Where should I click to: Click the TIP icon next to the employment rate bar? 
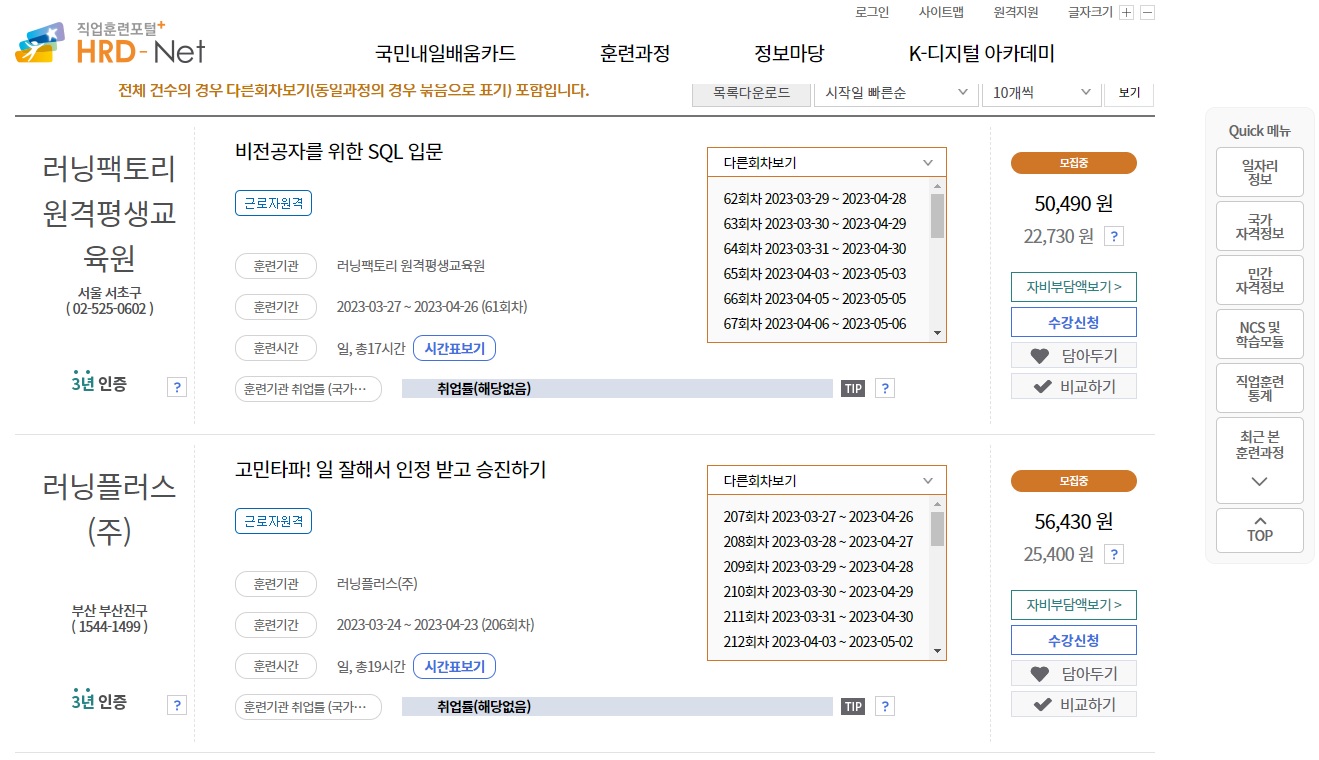tap(852, 388)
